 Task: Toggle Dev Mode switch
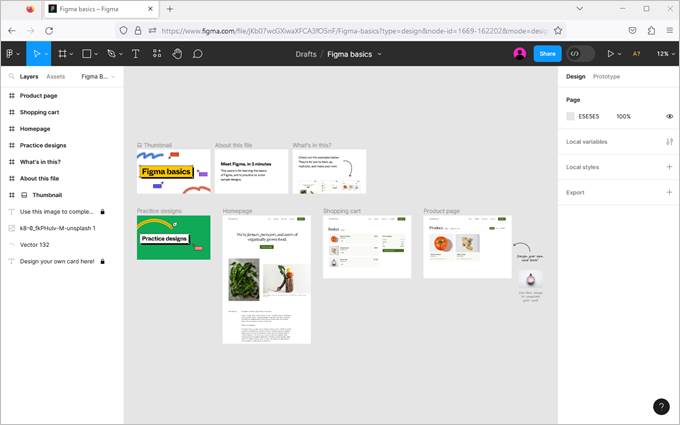pyautogui.click(x=580, y=54)
